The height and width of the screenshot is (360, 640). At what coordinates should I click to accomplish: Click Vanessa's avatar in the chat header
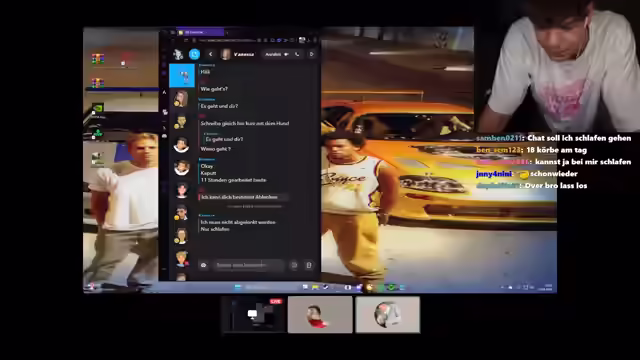(x=226, y=54)
